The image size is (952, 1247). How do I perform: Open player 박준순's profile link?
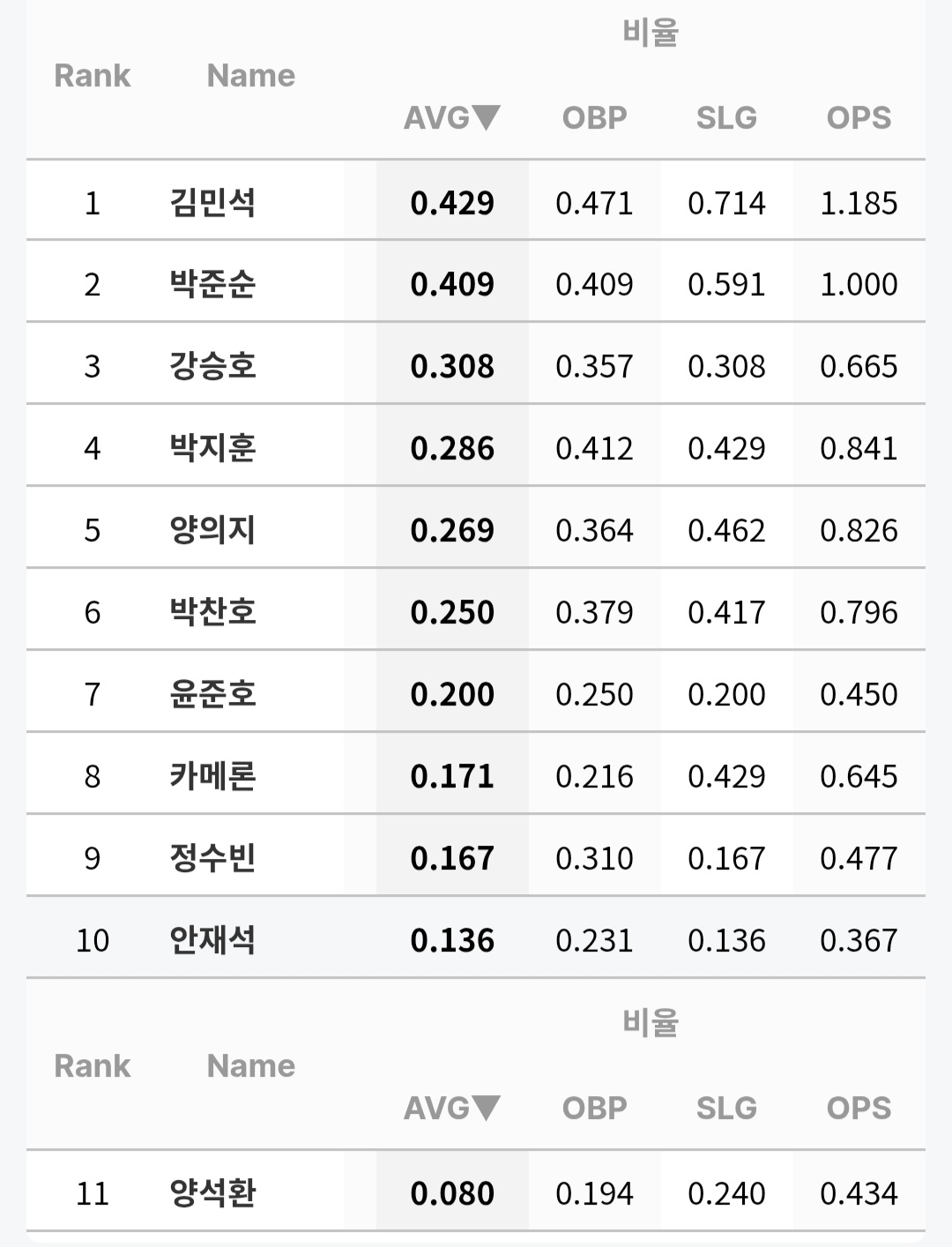[x=212, y=284]
